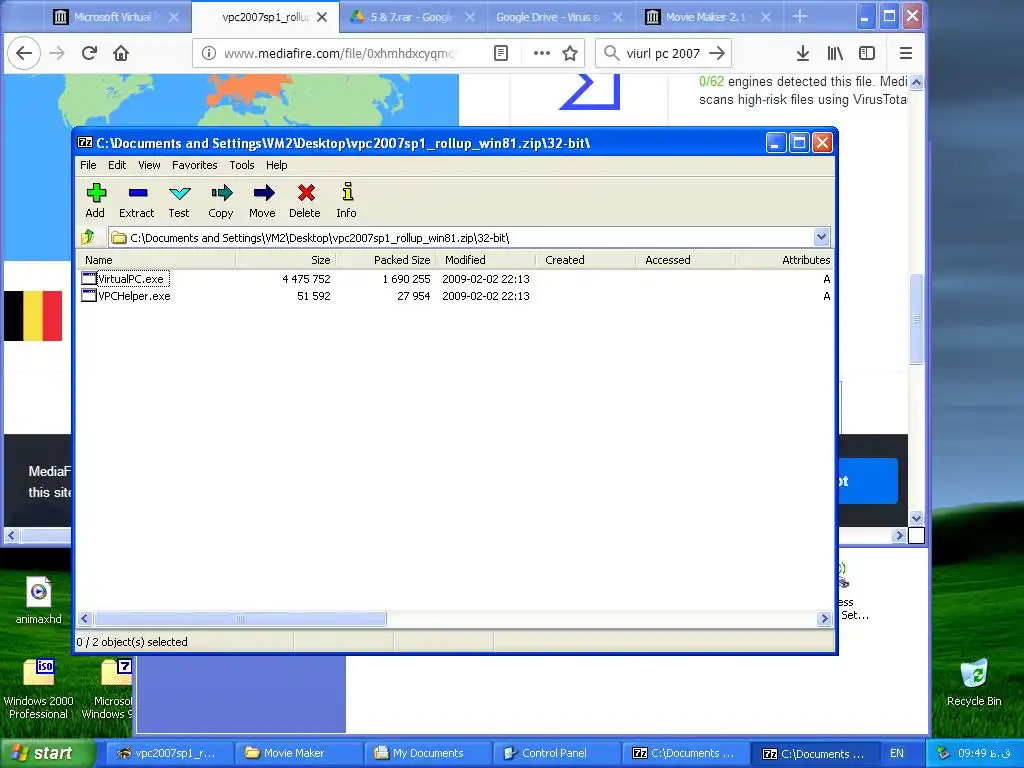Sort by the Name column header

pyautogui.click(x=157, y=260)
